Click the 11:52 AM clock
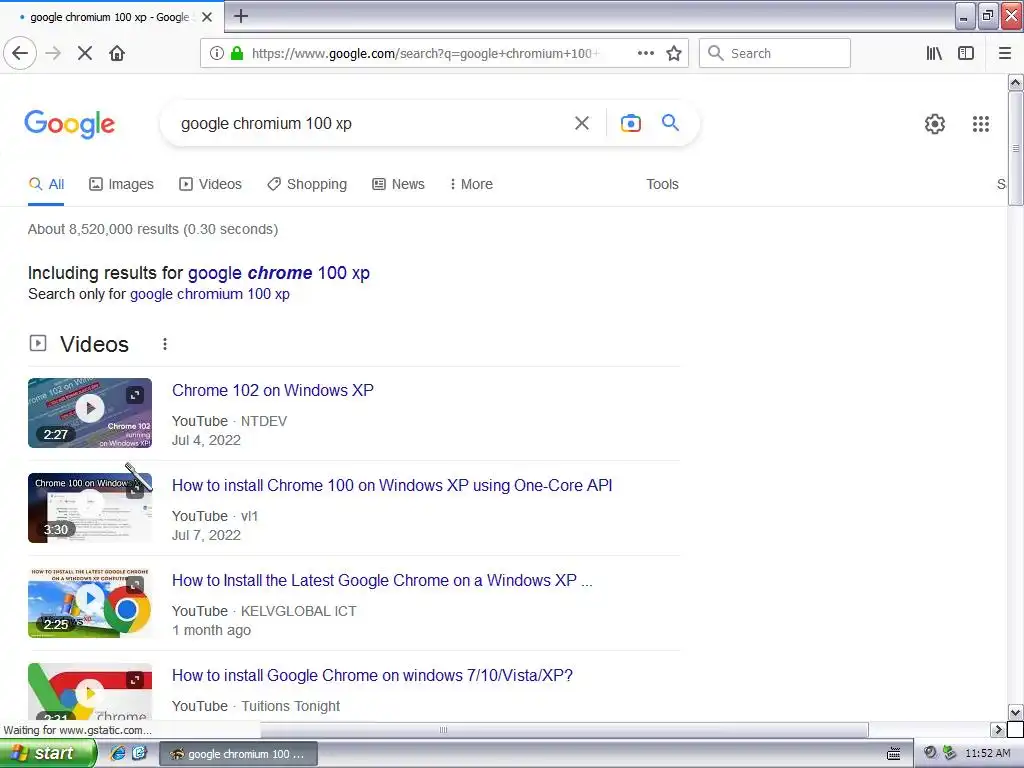Viewport: 1024px width, 768px height. [x=987, y=753]
